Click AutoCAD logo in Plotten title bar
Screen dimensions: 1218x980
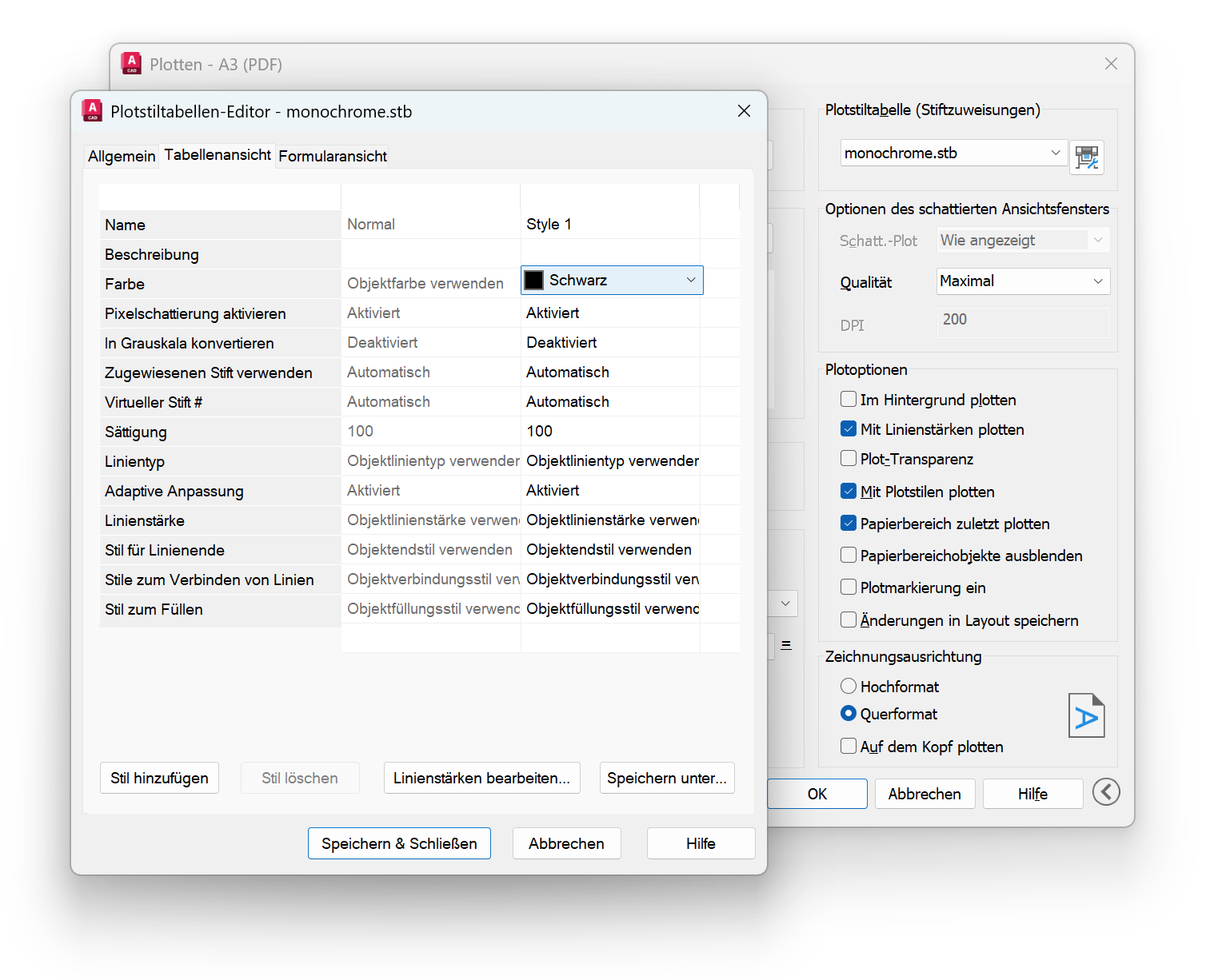pyautogui.click(x=131, y=64)
